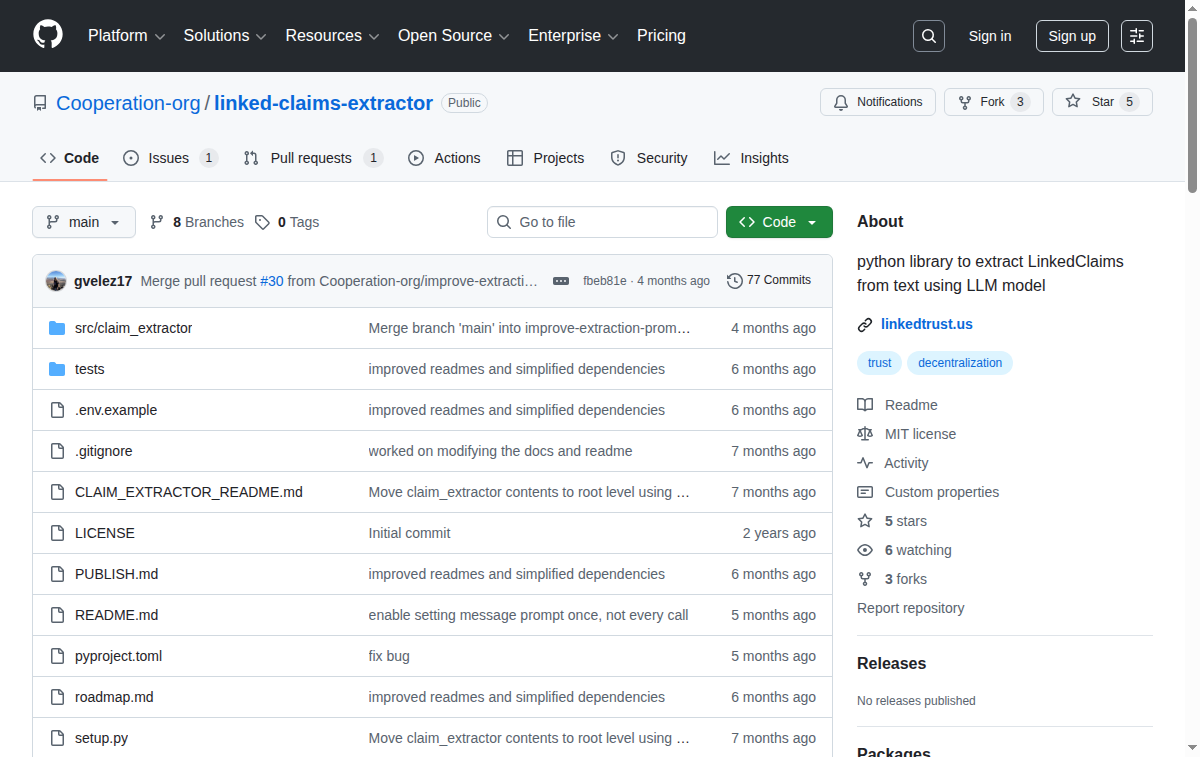Open 77 Commits history
The height and width of the screenshot is (757, 1200).
click(769, 280)
